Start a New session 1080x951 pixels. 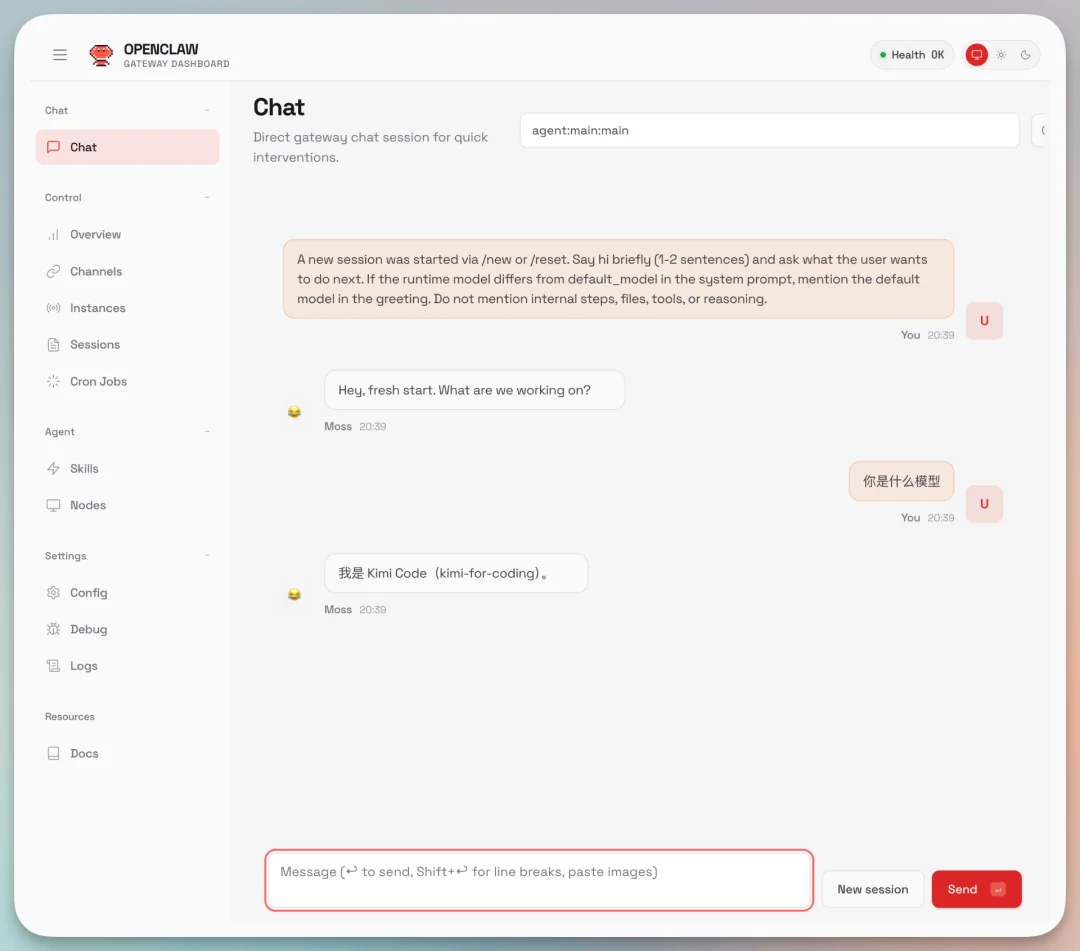point(872,889)
